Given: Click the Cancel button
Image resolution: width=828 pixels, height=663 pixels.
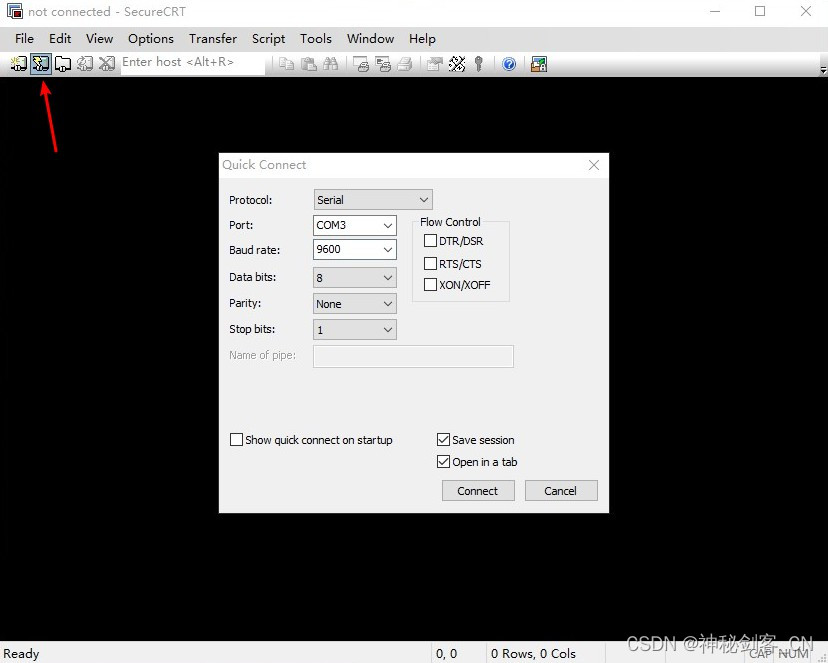Looking at the screenshot, I should click(x=561, y=491).
